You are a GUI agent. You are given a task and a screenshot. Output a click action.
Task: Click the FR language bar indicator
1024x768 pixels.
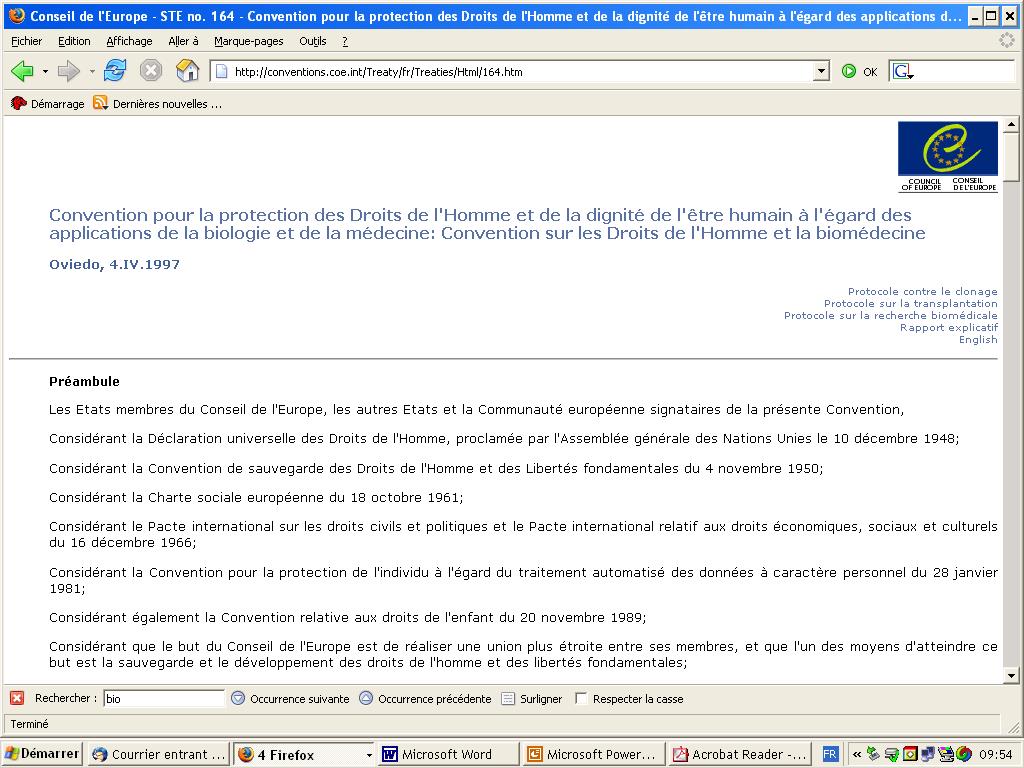pyautogui.click(x=829, y=754)
